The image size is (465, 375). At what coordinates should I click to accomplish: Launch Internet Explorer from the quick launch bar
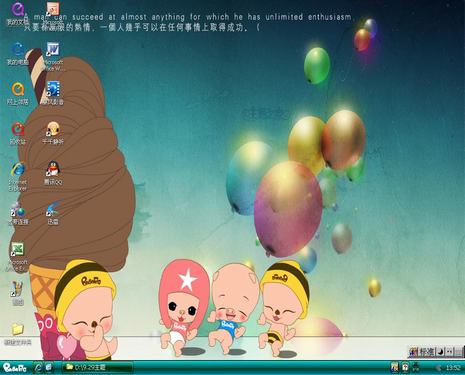(x=38, y=368)
